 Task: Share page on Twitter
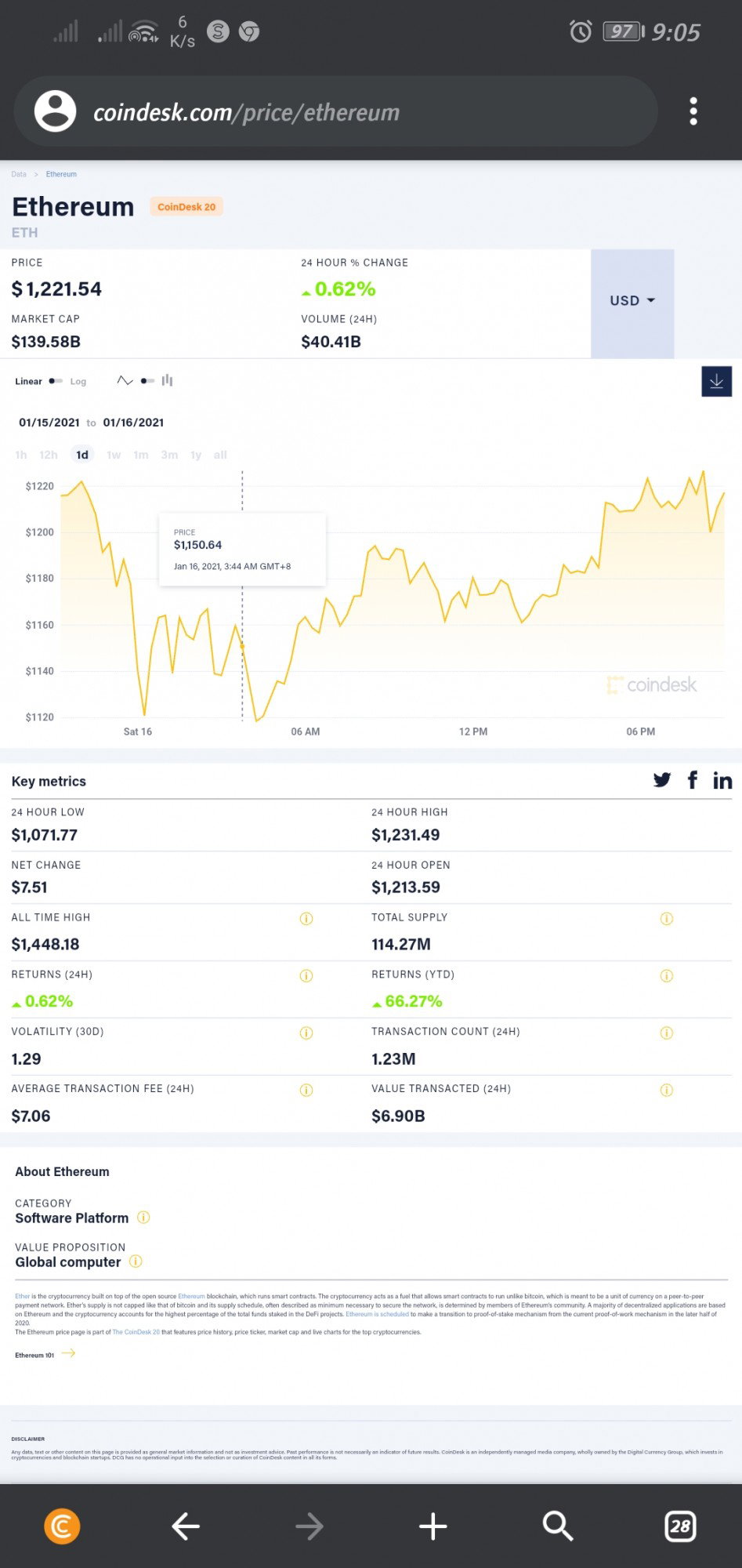point(662,779)
